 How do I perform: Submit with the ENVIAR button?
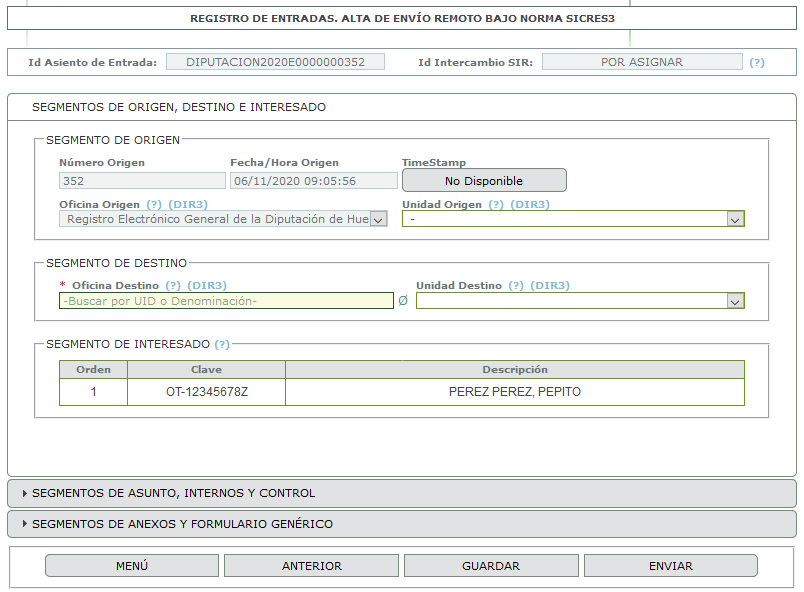tap(671, 566)
